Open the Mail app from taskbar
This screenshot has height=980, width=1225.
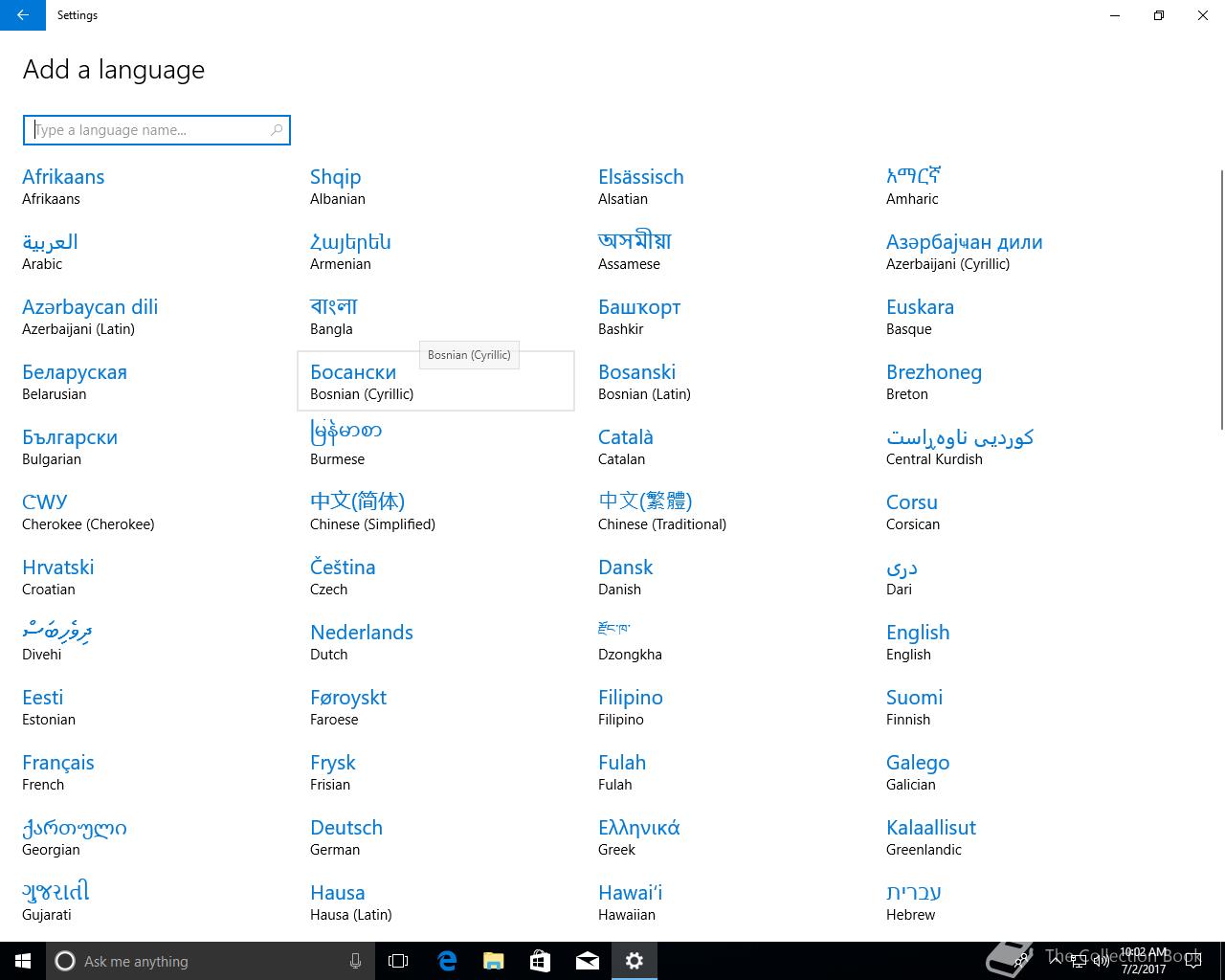(x=588, y=961)
